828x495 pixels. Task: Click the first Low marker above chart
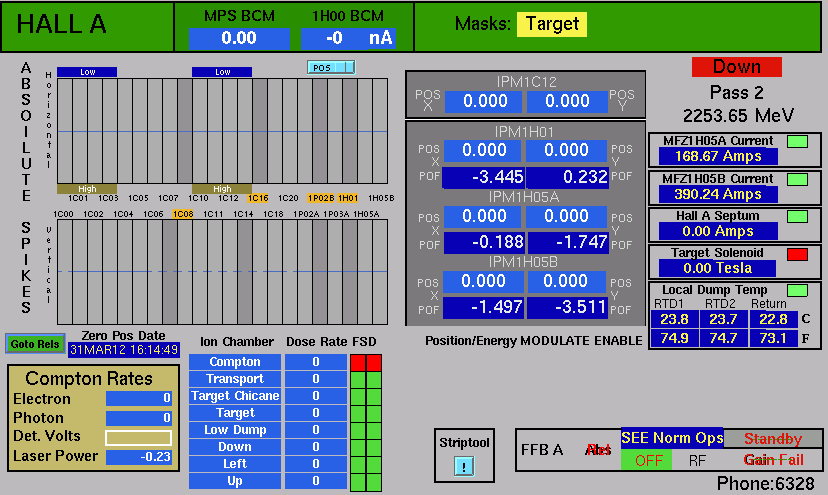(x=87, y=72)
